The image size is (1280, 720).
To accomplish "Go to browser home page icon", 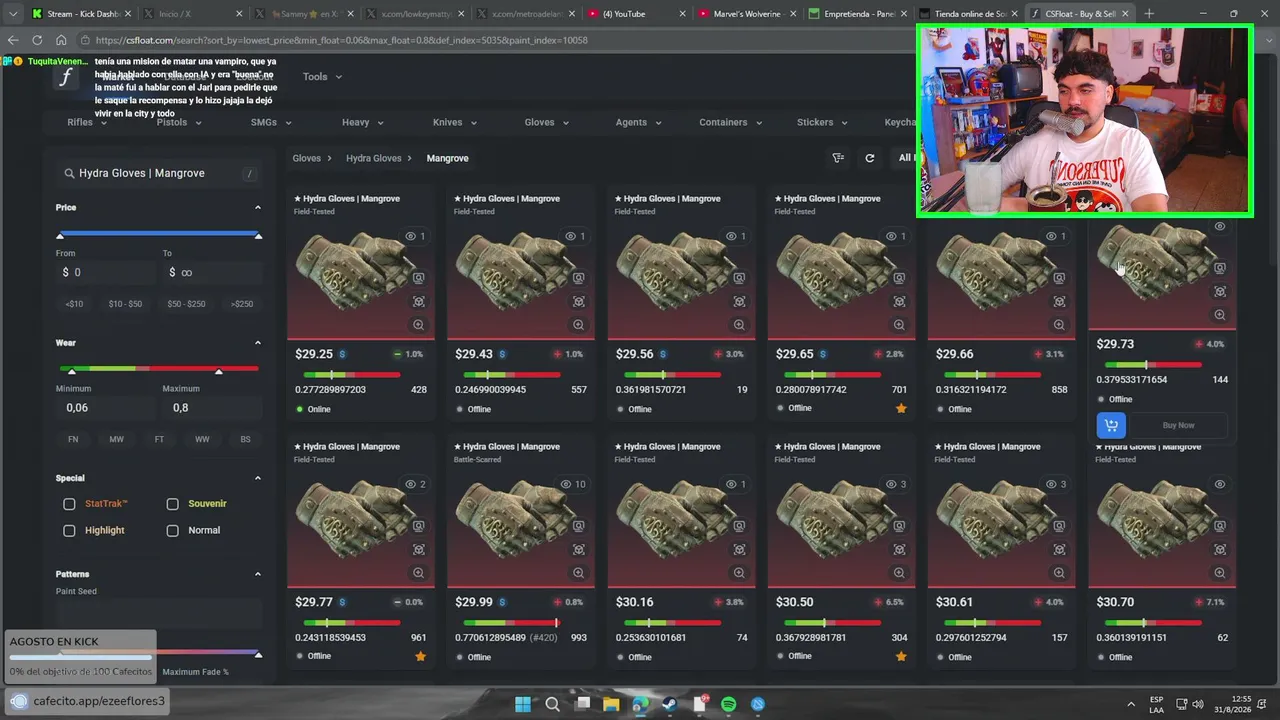I will [61, 40].
